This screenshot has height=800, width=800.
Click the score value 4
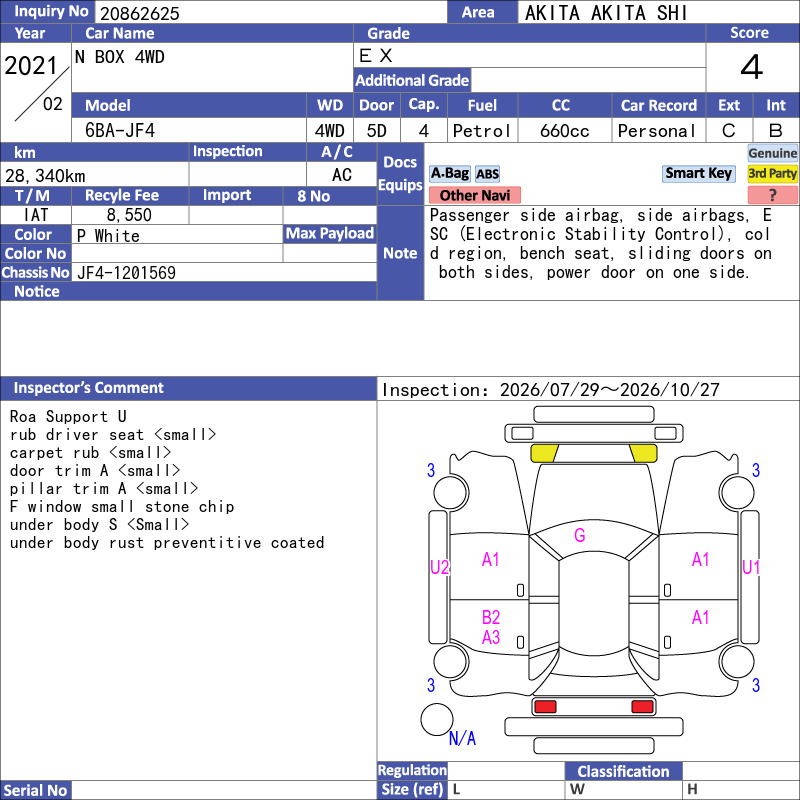click(752, 67)
